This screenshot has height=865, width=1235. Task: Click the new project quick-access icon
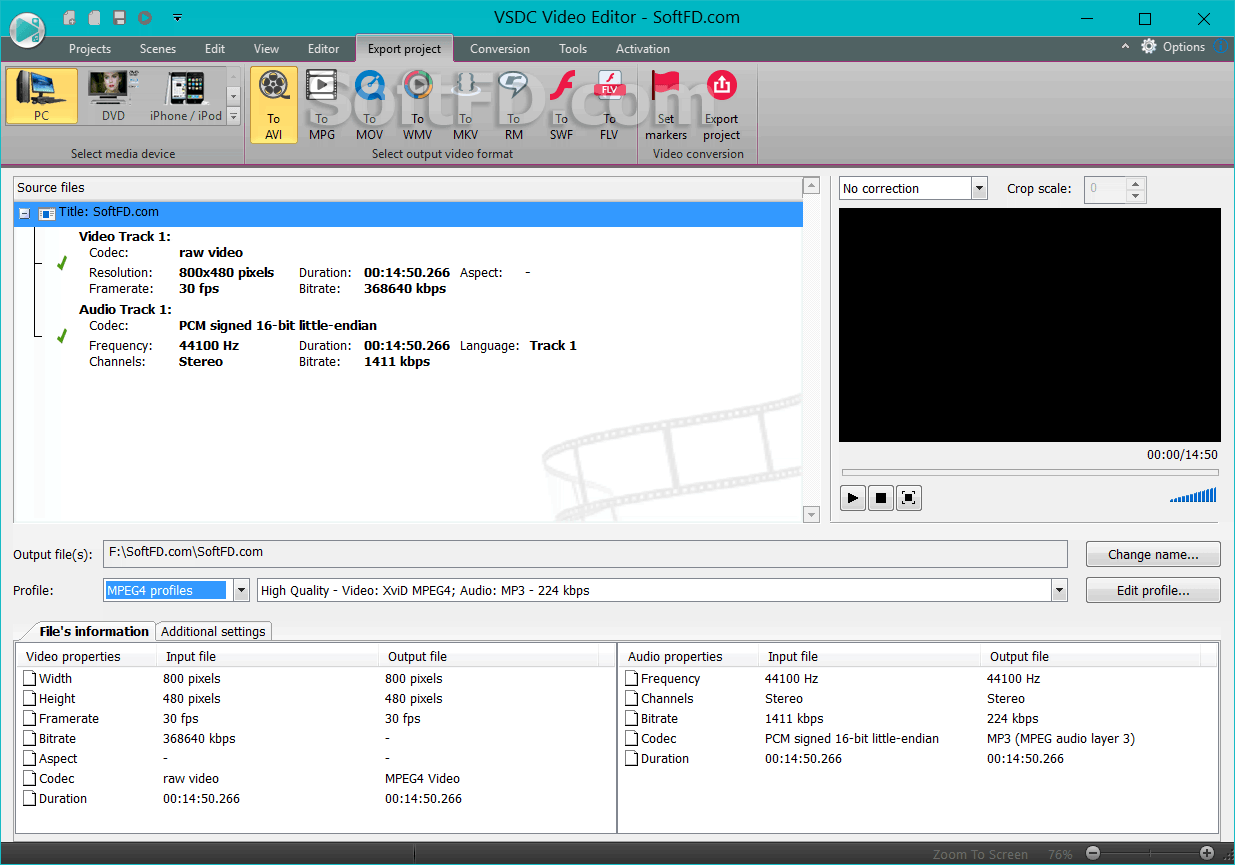[69, 17]
